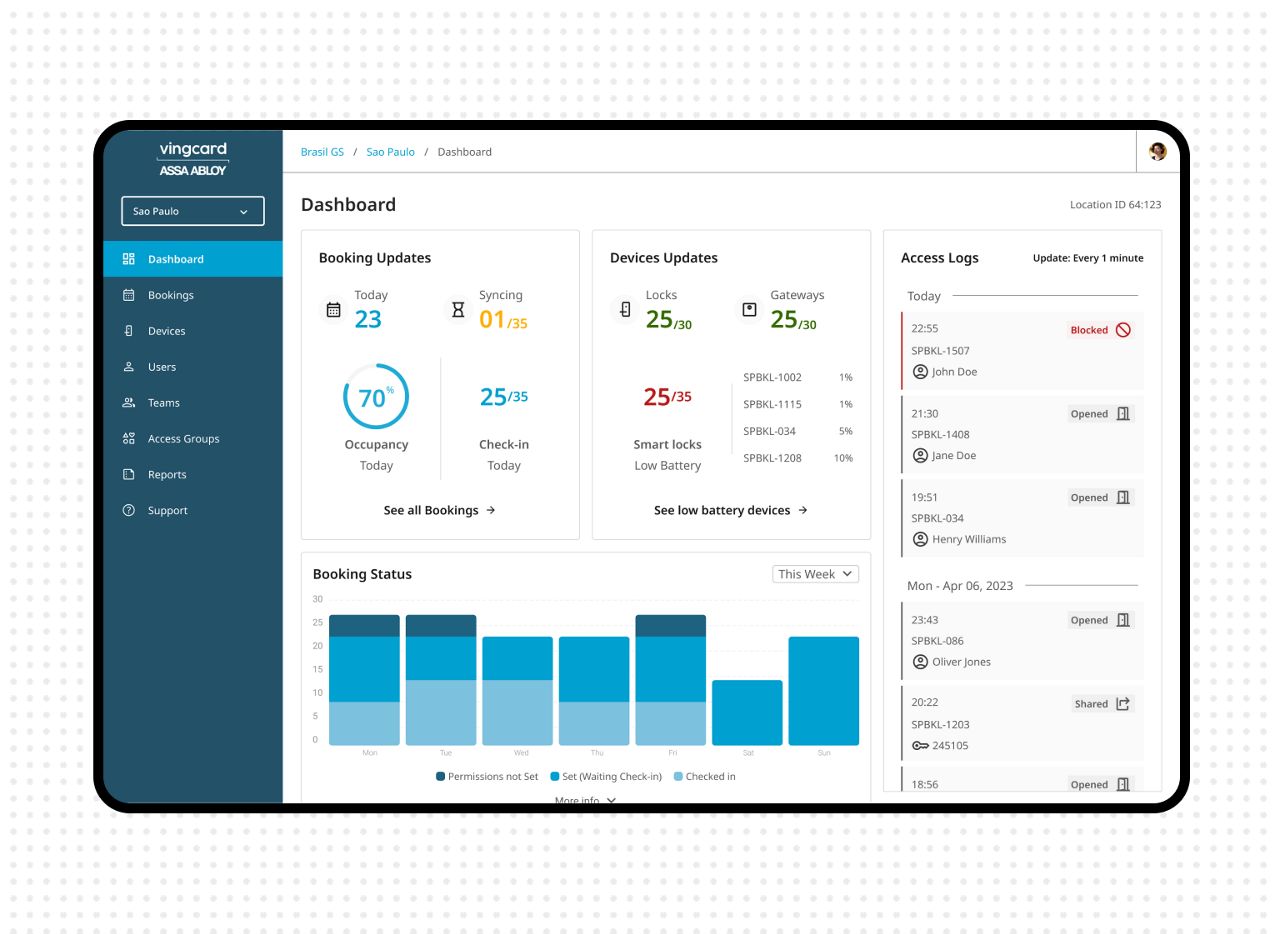Click the Gateways icon
This screenshot has width=1280, height=934.
(x=749, y=310)
